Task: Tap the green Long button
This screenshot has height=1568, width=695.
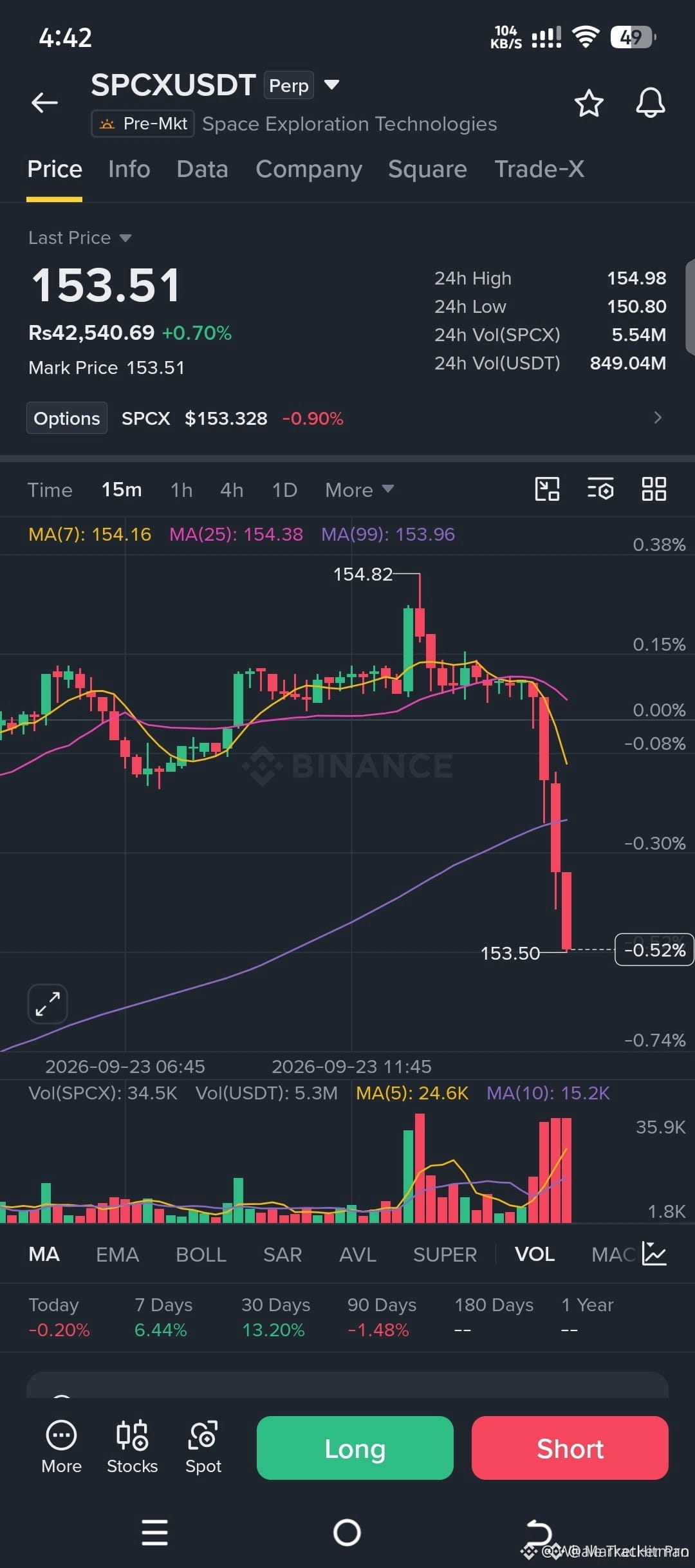Action: 355,1448
